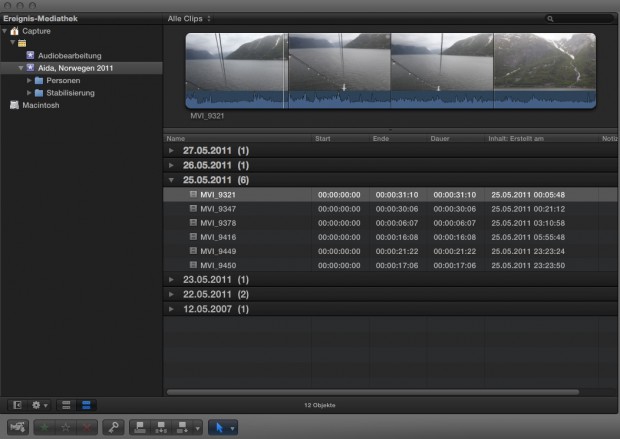The height and width of the screenshot is (439, 620).
Task: Open the select tool arrow menu
Action: pos(223,427)
